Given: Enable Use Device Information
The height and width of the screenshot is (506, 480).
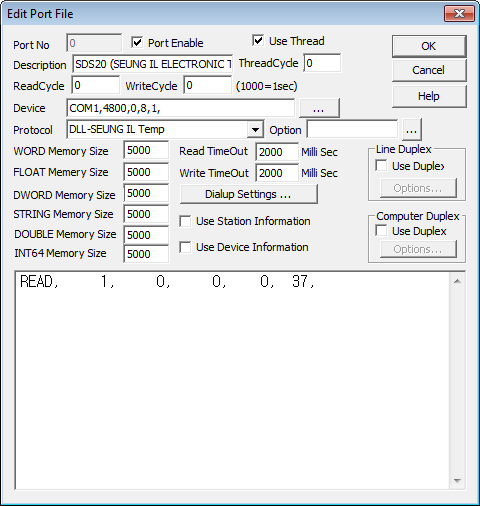Looking at the screenshot, I should (x=185, y=247).
